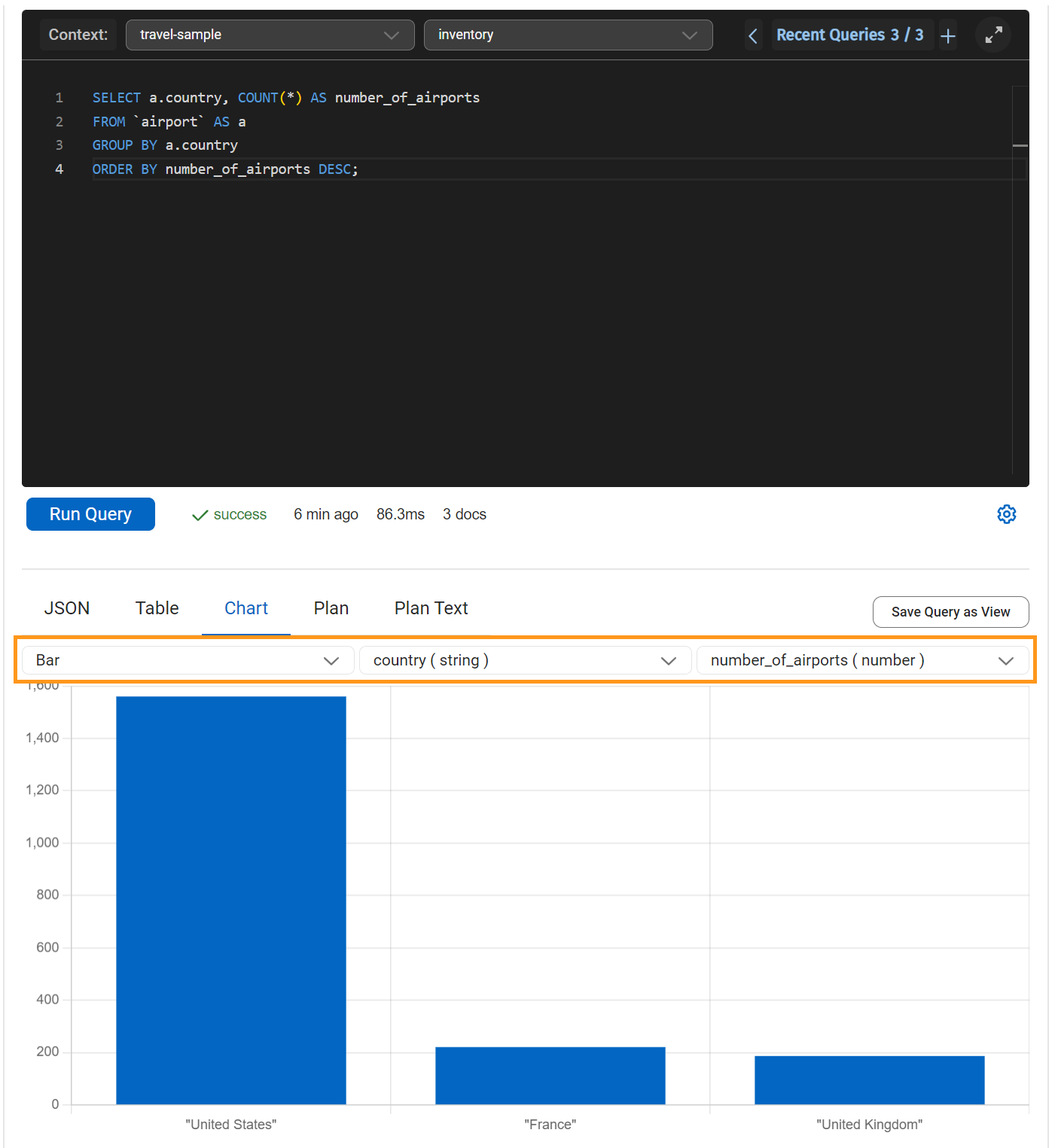The width and height of the screenshot is (1055, 1148).
Task: Open the Plan tab
Action: click(331, 608)
